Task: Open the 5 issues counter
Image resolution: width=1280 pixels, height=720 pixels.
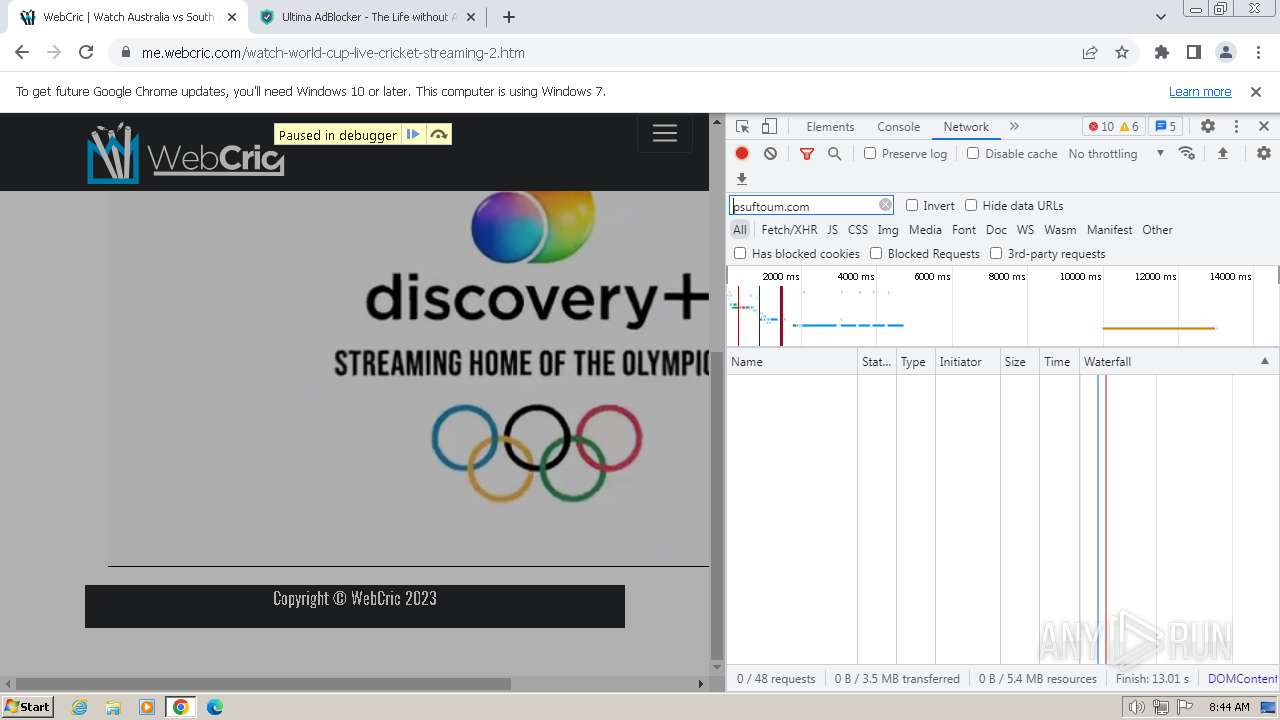Action: [x=1165, y=126]
